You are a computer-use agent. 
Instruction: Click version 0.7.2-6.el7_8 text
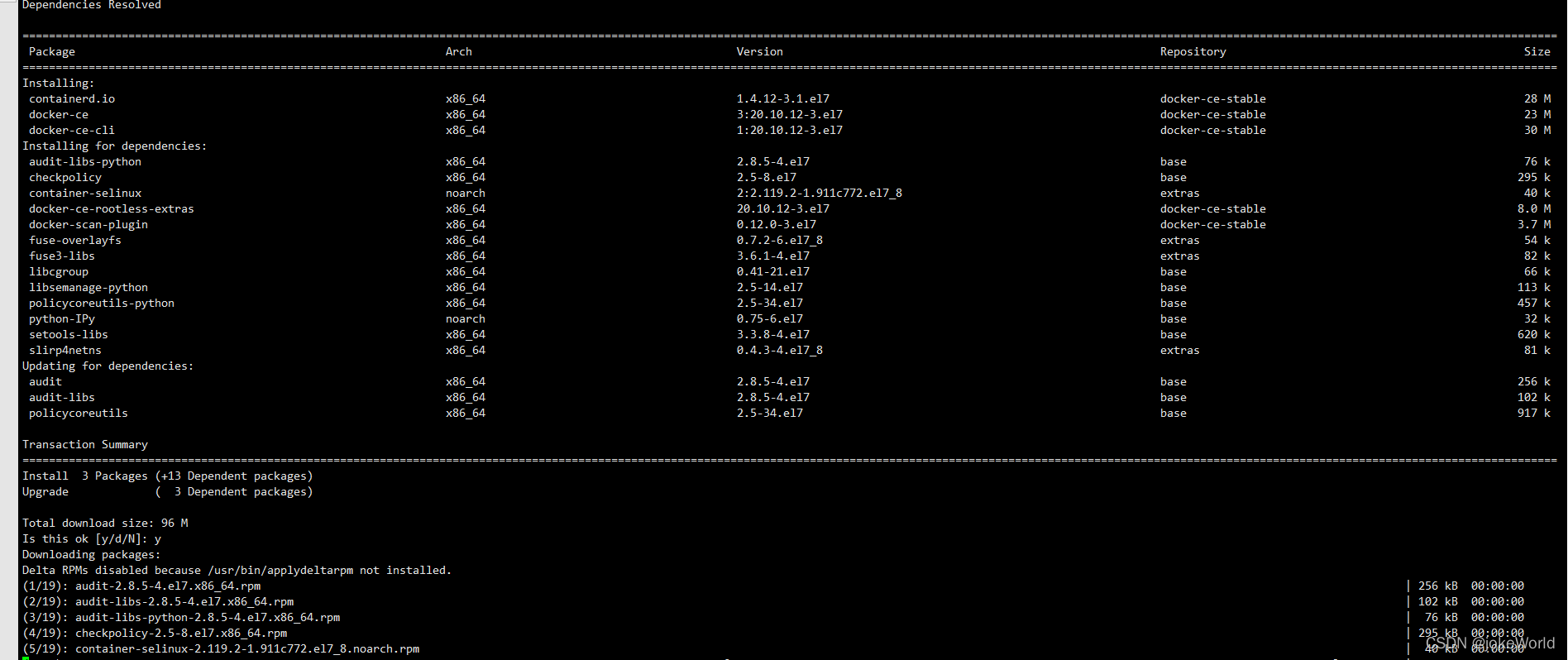[780, 240]
